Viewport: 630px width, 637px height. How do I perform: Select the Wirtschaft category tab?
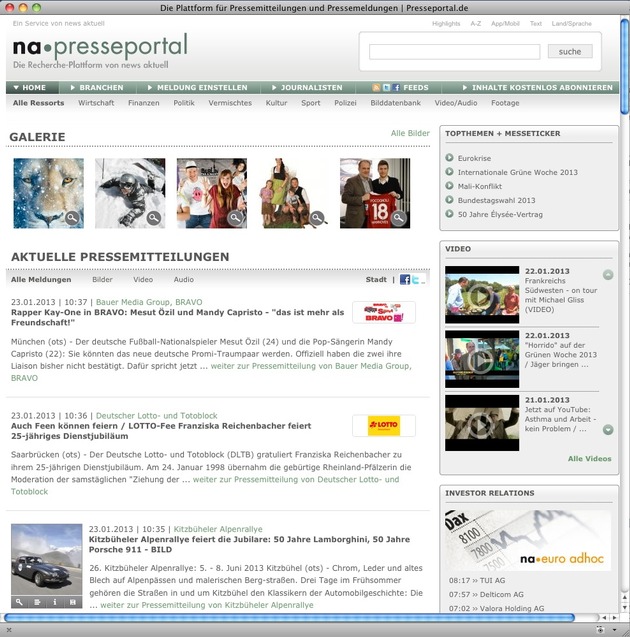coord(96,103)
